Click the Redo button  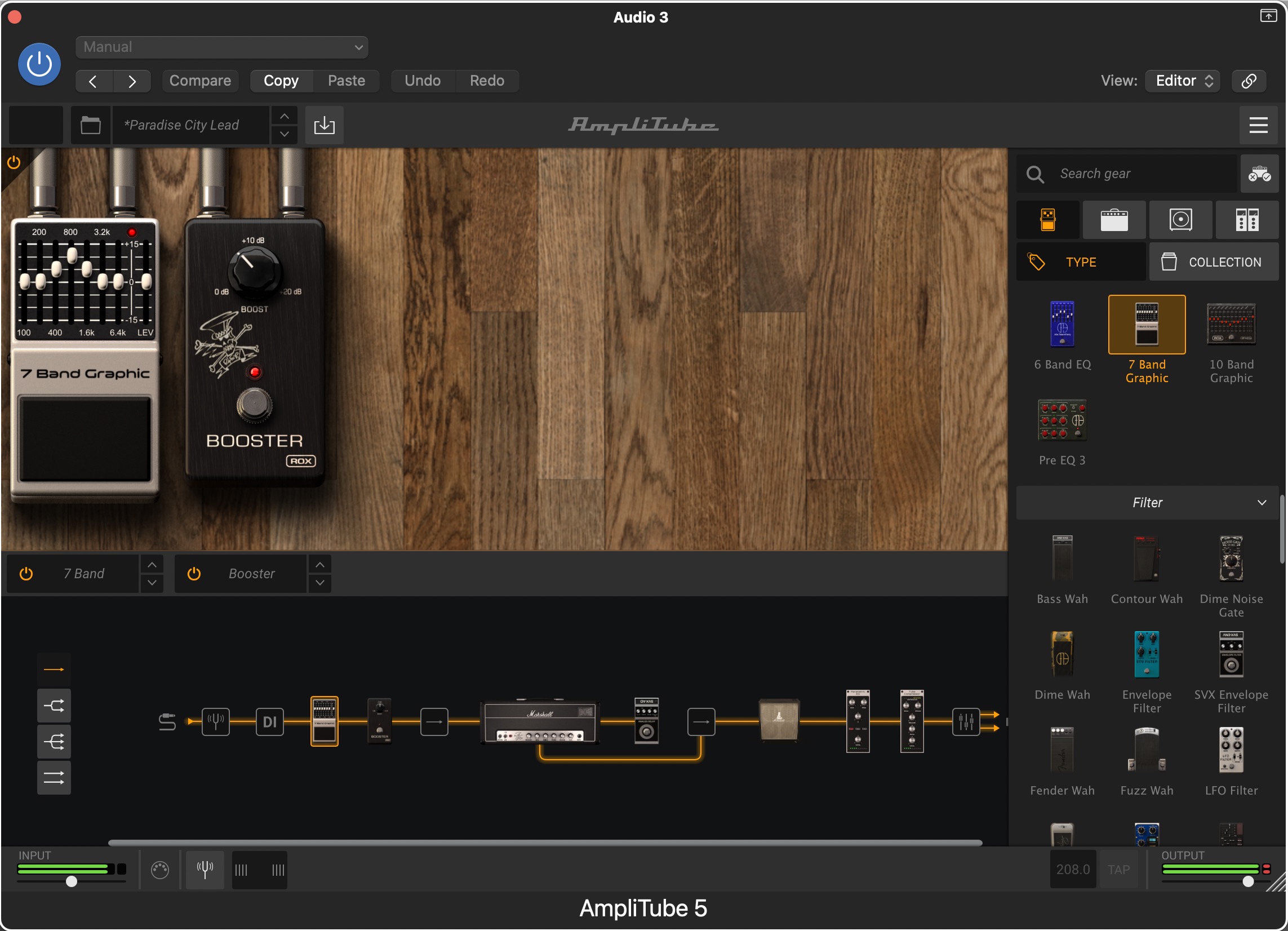point(487,81)
